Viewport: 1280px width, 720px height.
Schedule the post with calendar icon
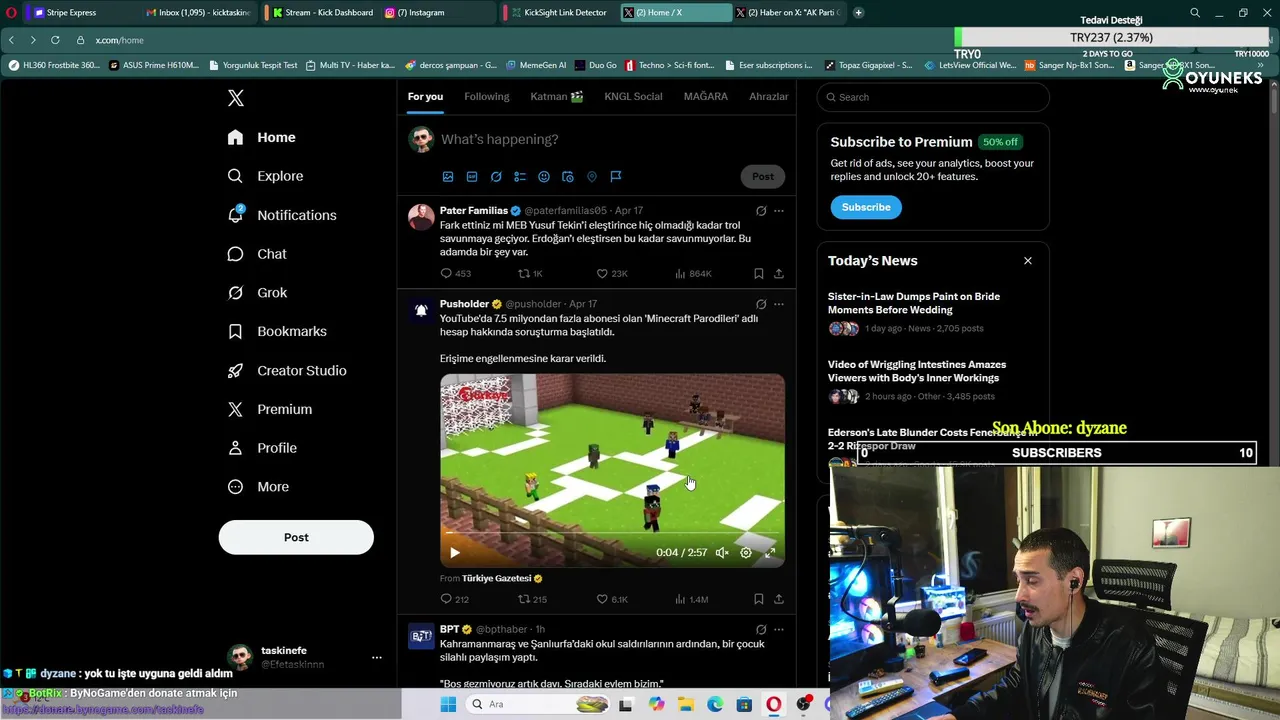568,177
